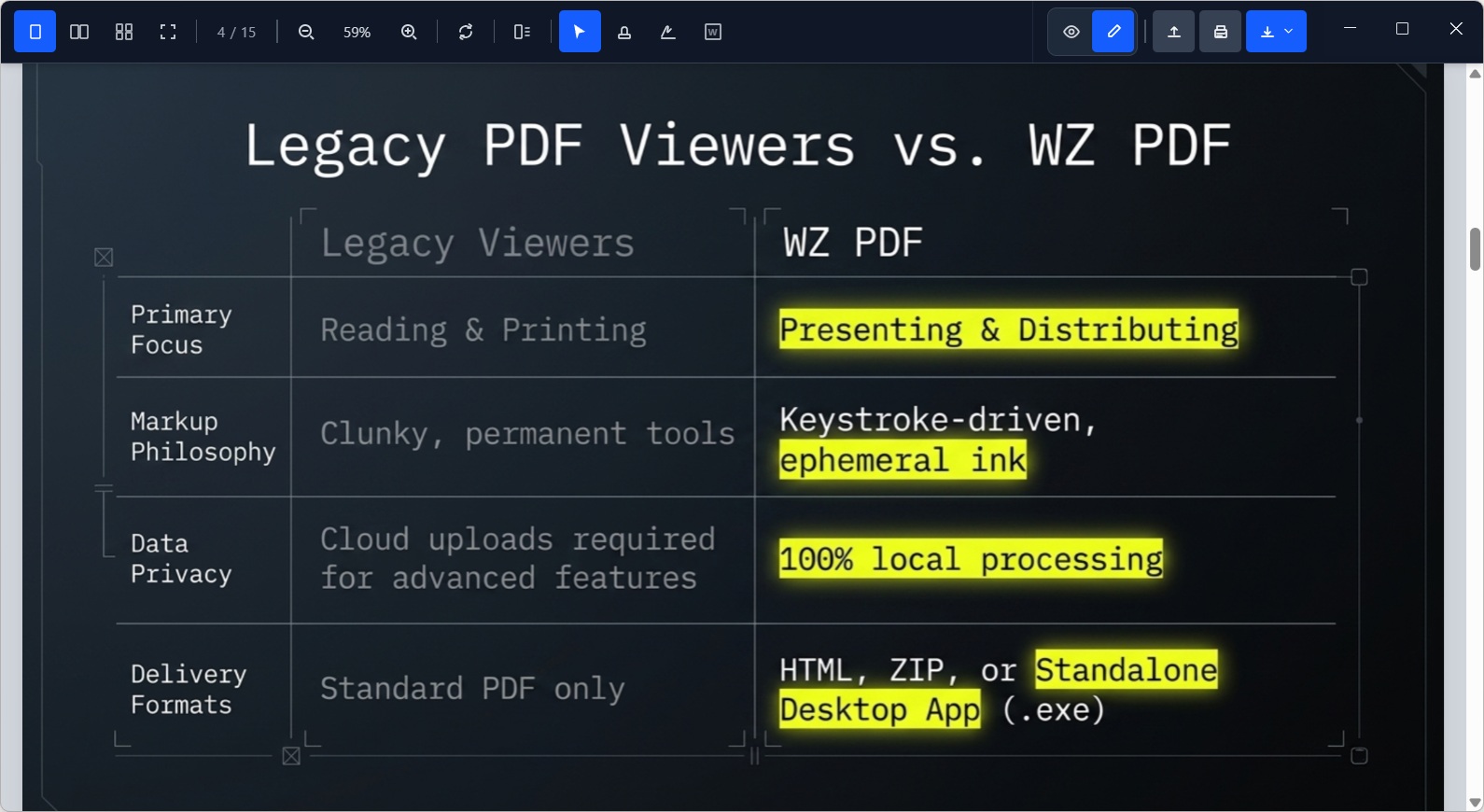Click the page number field 4 / 15
This screenshot has width=1484, height=812.
coord(236,32)
